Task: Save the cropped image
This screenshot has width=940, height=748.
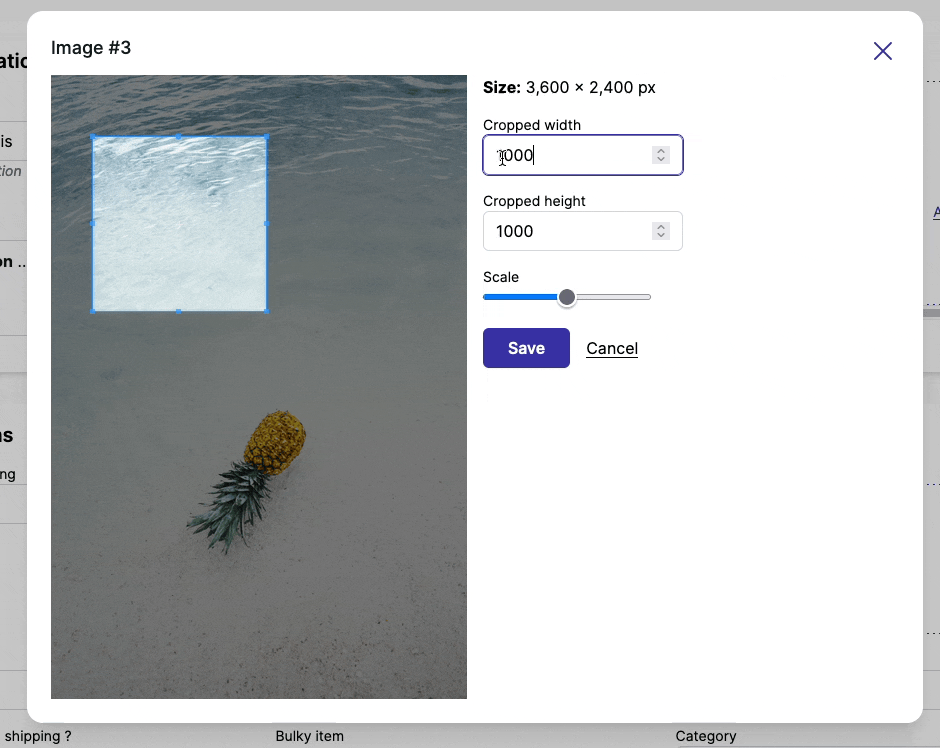Action: pos(526,348)
